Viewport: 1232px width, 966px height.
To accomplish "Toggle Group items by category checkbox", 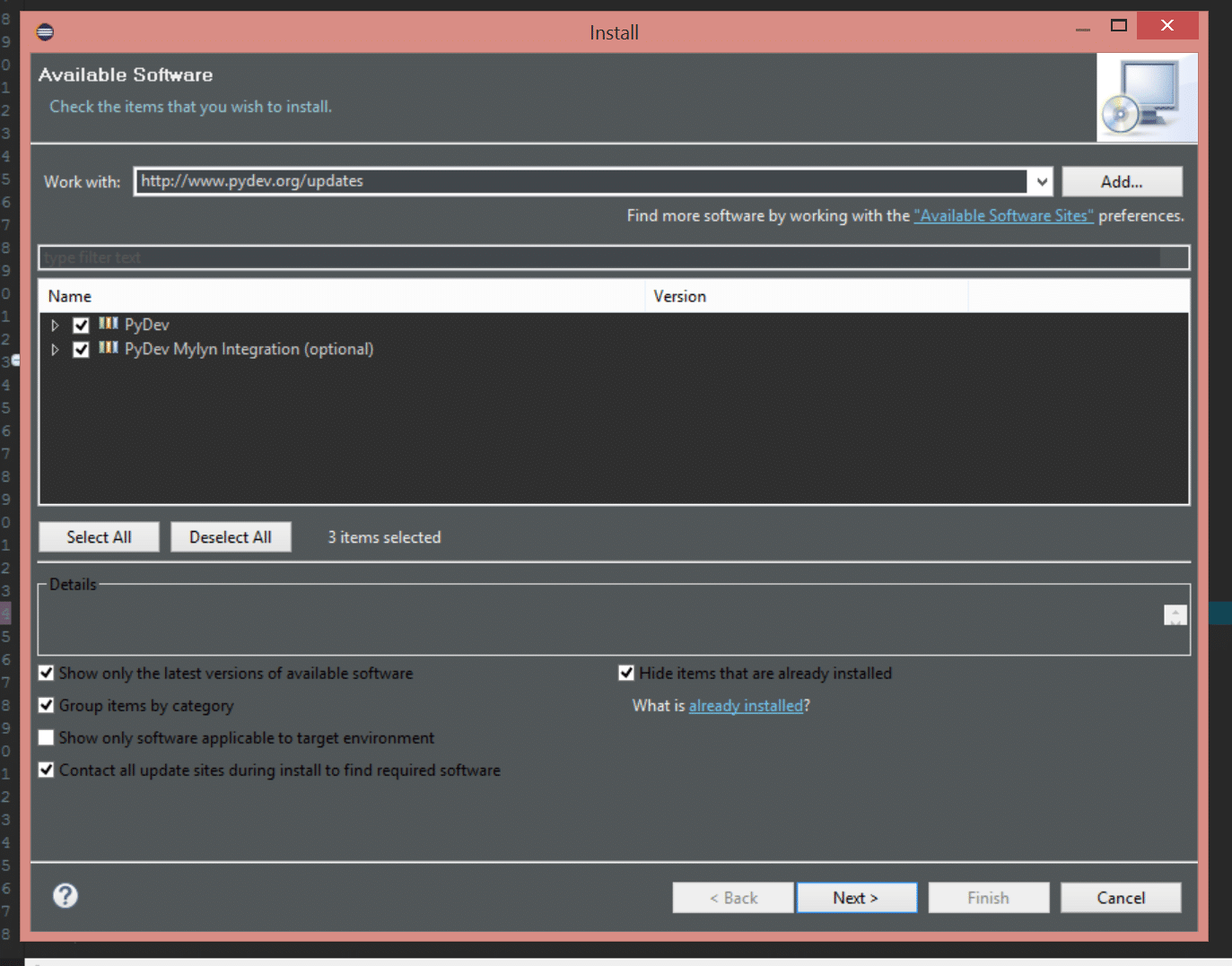I will (x=47, y=705).
